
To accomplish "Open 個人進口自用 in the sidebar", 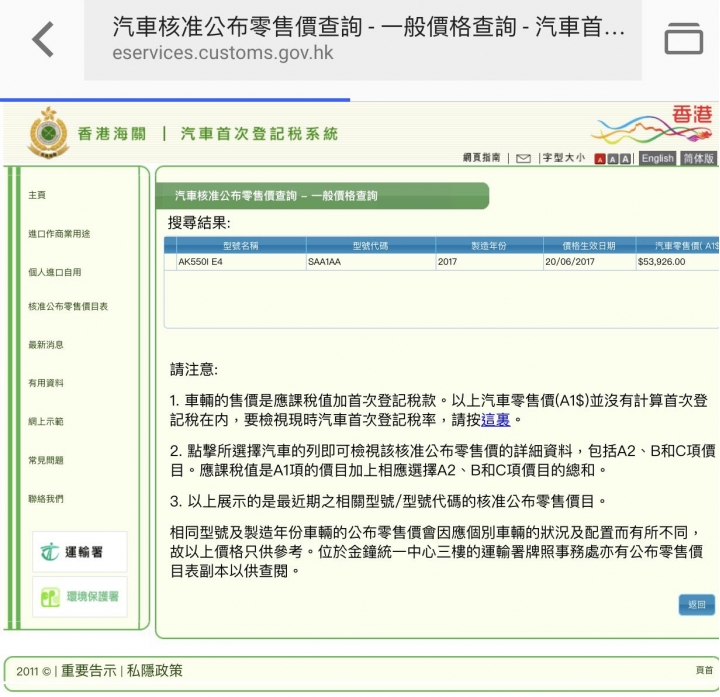I will [x=55, y=272].
